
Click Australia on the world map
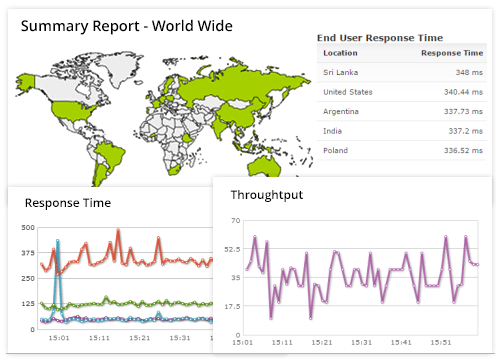(265, 167)
